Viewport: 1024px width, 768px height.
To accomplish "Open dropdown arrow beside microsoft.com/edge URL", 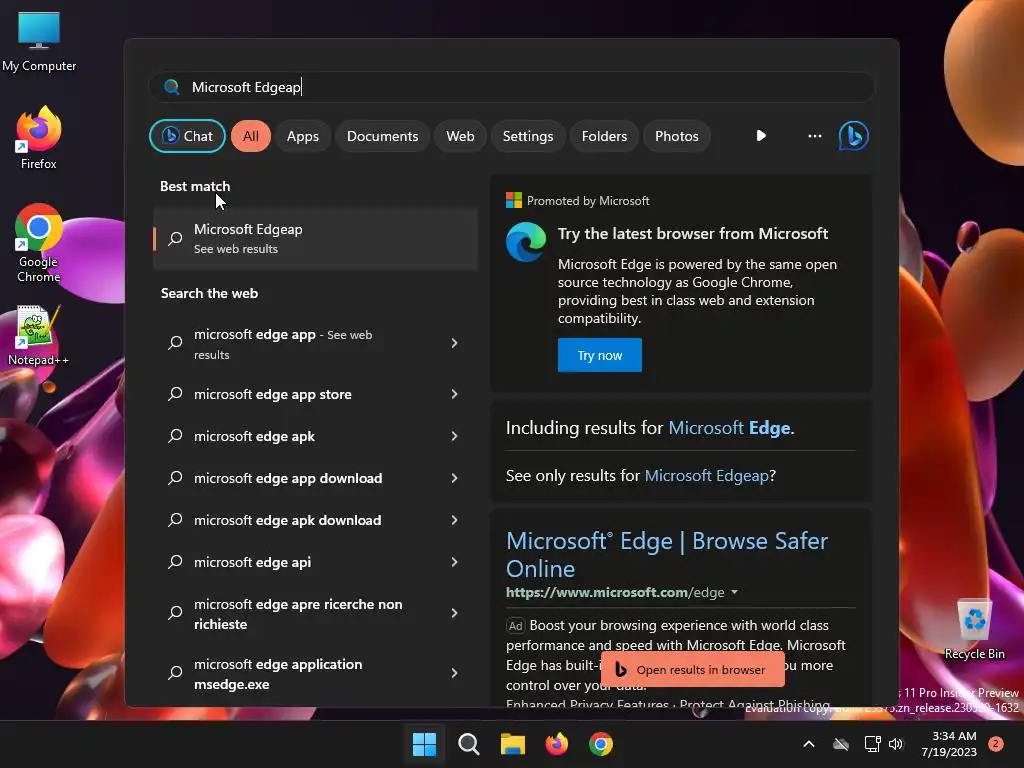I will coord(735,592).
